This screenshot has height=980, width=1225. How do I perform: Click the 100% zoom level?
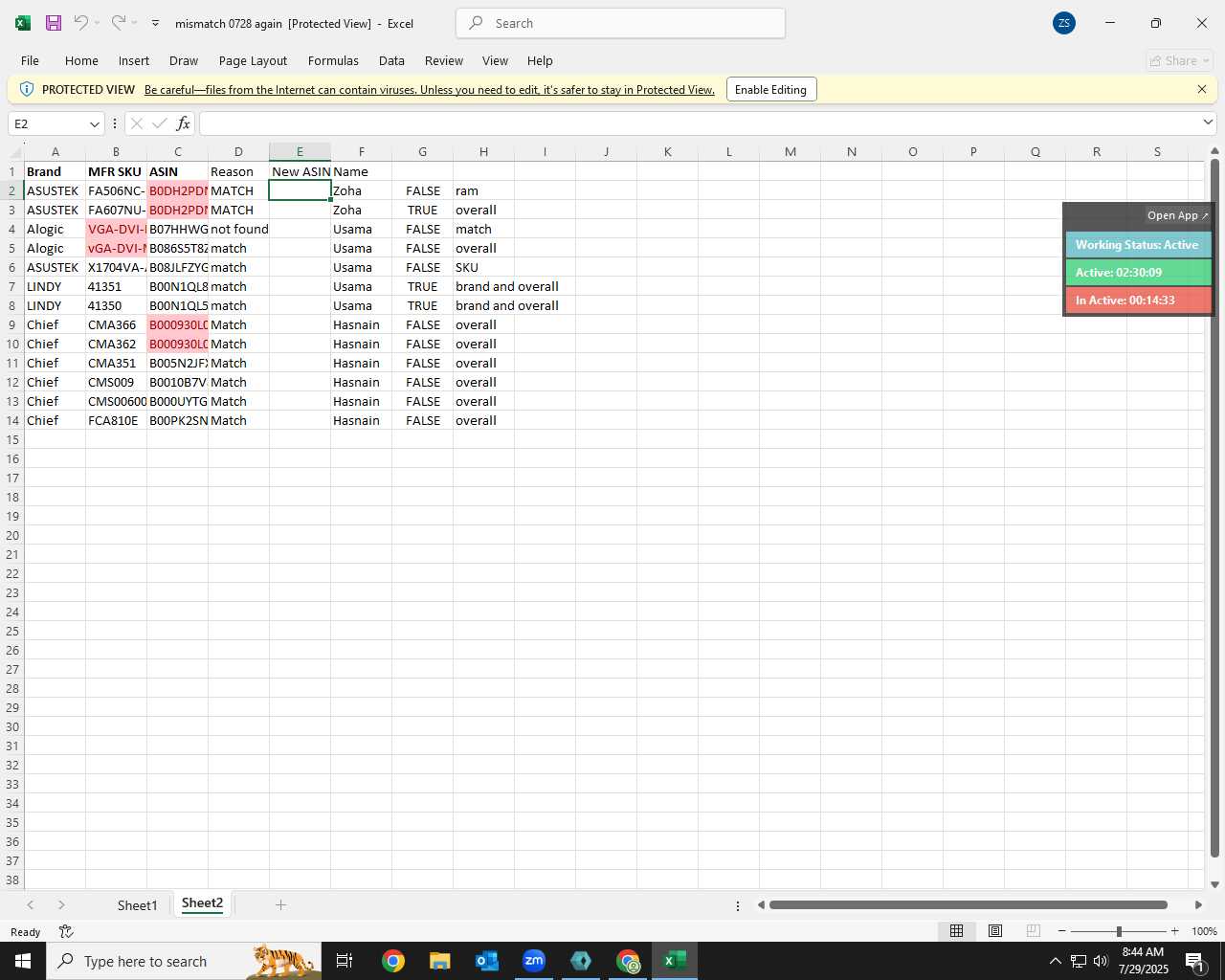tap(1204, 931)
